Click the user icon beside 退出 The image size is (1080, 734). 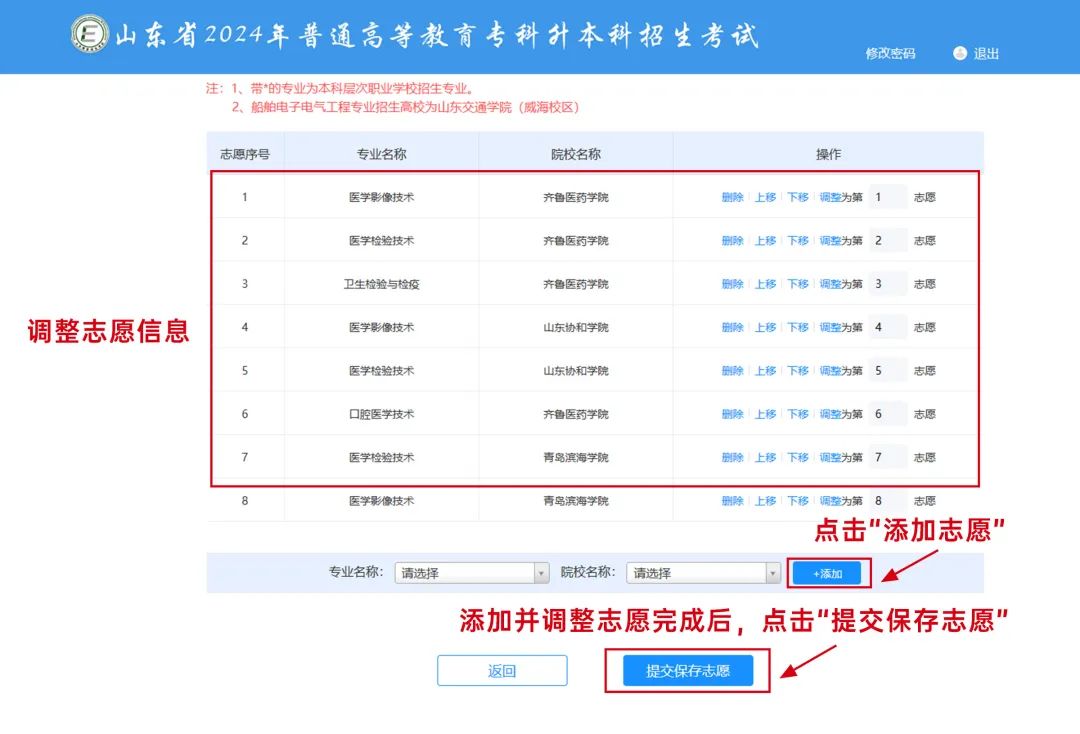960,53
